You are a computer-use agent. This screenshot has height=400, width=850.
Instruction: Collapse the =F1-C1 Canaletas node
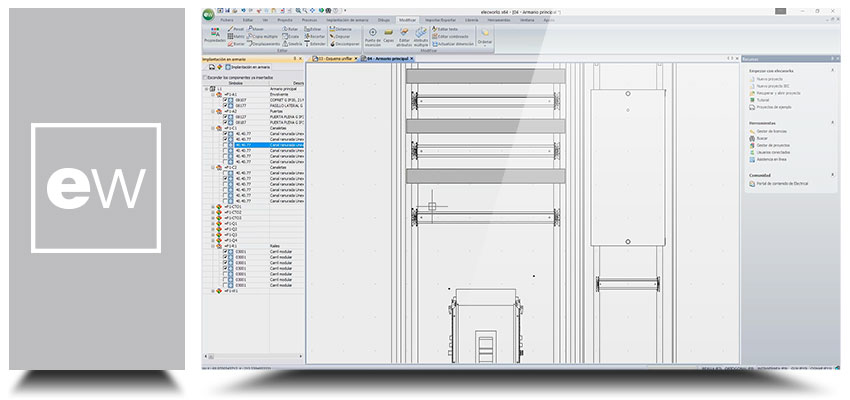coord(213,128)
